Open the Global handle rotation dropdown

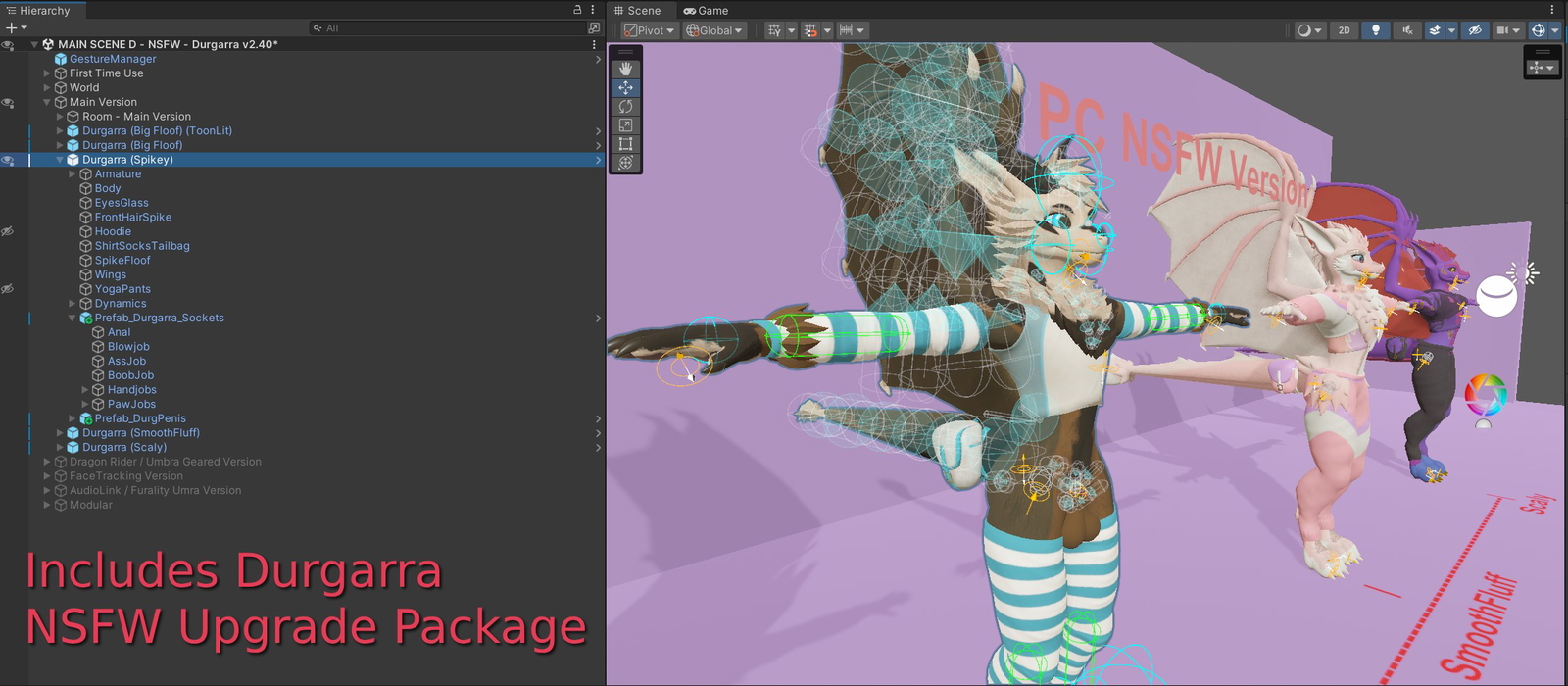(x=714, y=30)
